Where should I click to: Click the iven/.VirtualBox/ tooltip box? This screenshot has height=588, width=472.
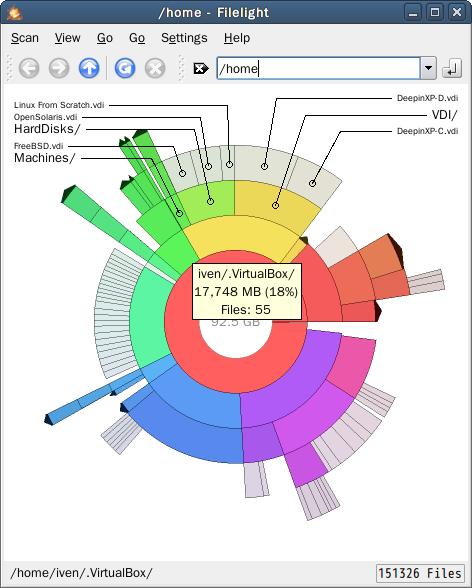coord(247,292)
